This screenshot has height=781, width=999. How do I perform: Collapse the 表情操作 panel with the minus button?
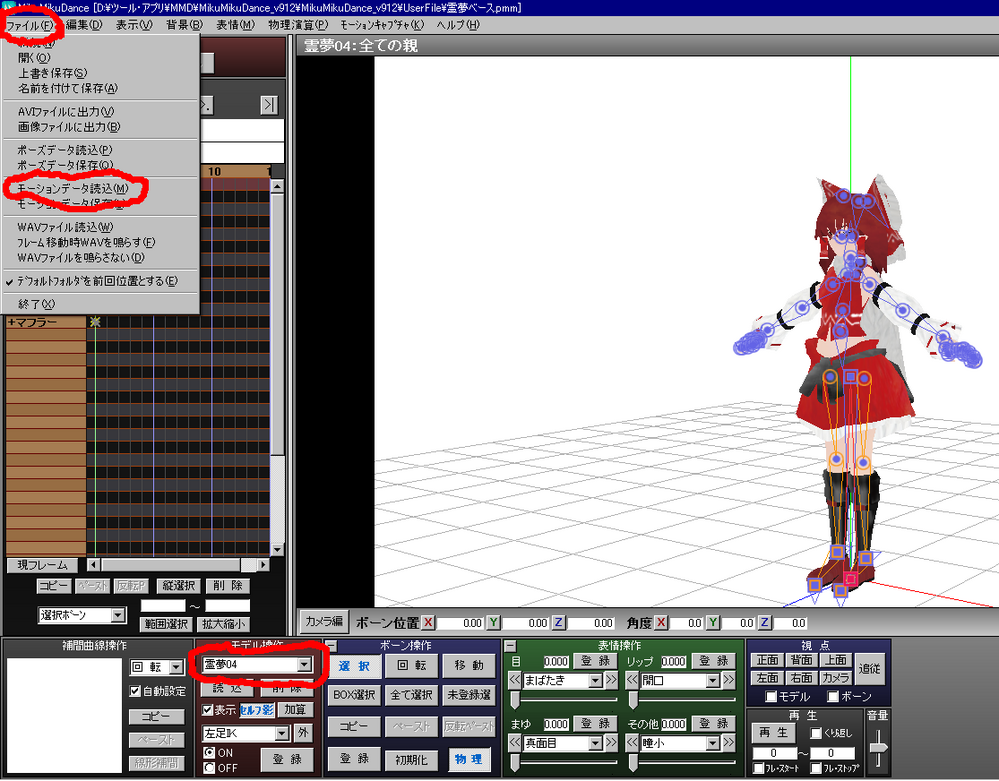click(x=510, y=645)
